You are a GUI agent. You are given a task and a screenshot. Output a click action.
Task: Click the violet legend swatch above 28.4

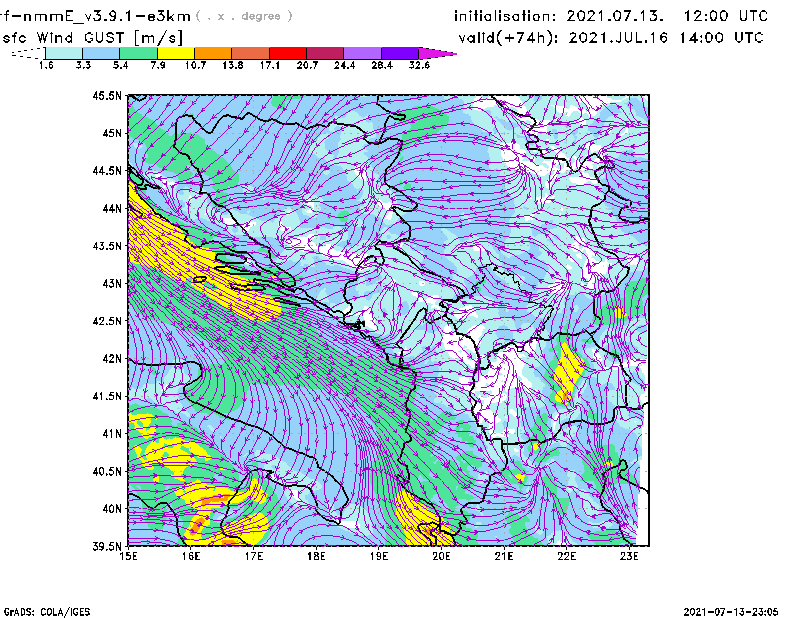tap(400, 53)
